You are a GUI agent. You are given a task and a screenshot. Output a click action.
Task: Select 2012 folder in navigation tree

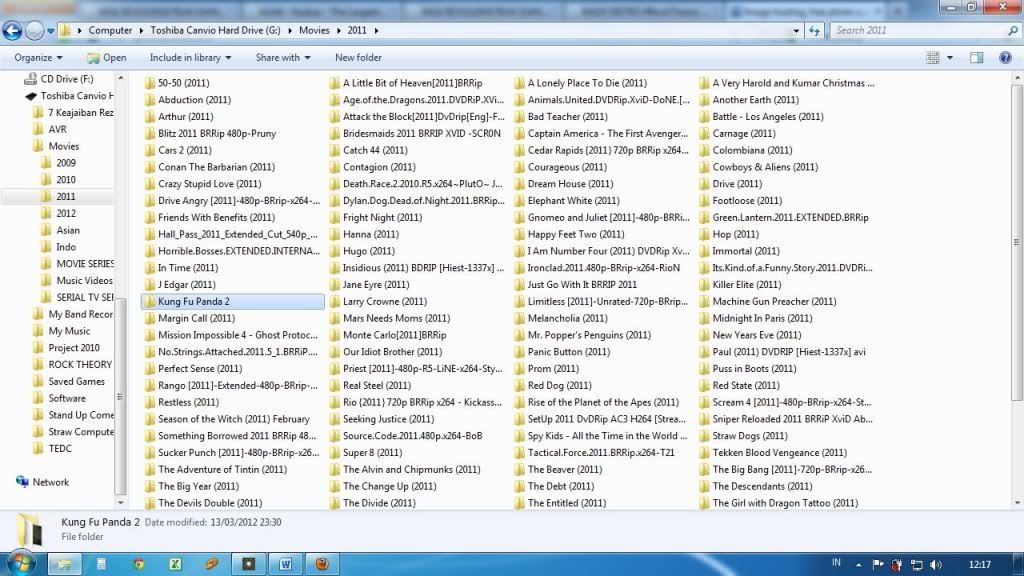[x=65, y=214]
